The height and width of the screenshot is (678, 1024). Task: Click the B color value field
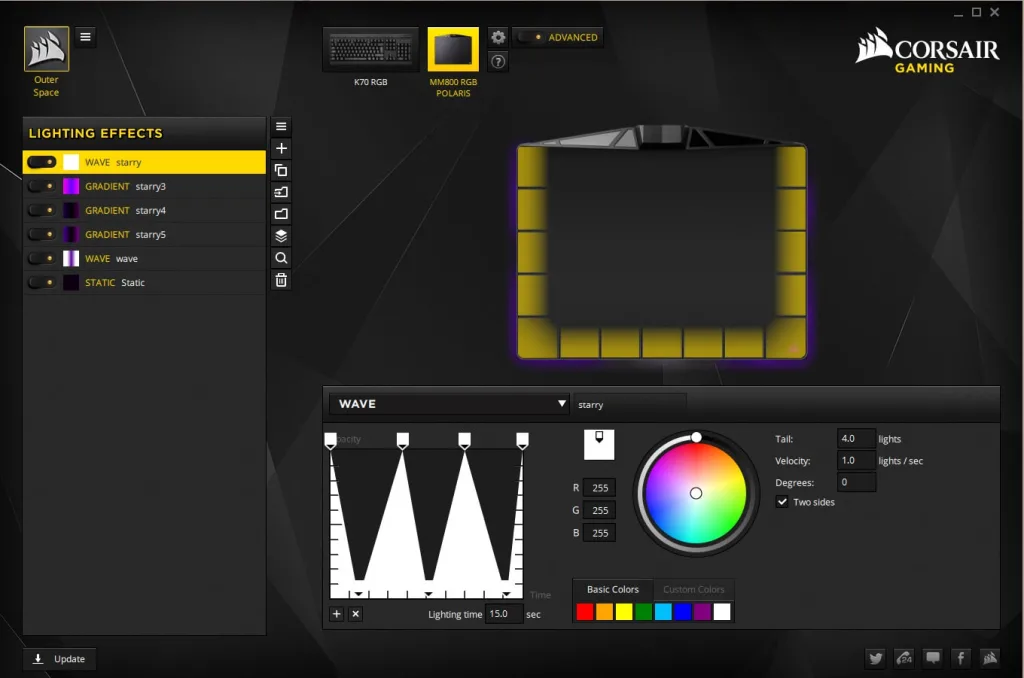600,533
